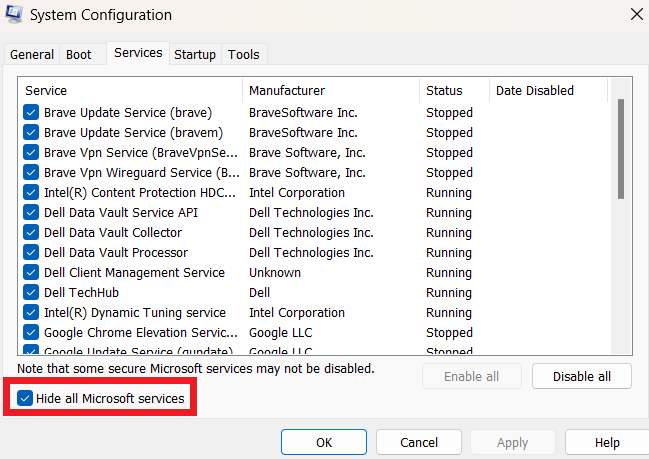Open Help for System Configuration
Viewport: 649px width, 459px height.
pyautogui.click(x=607, y=442)
